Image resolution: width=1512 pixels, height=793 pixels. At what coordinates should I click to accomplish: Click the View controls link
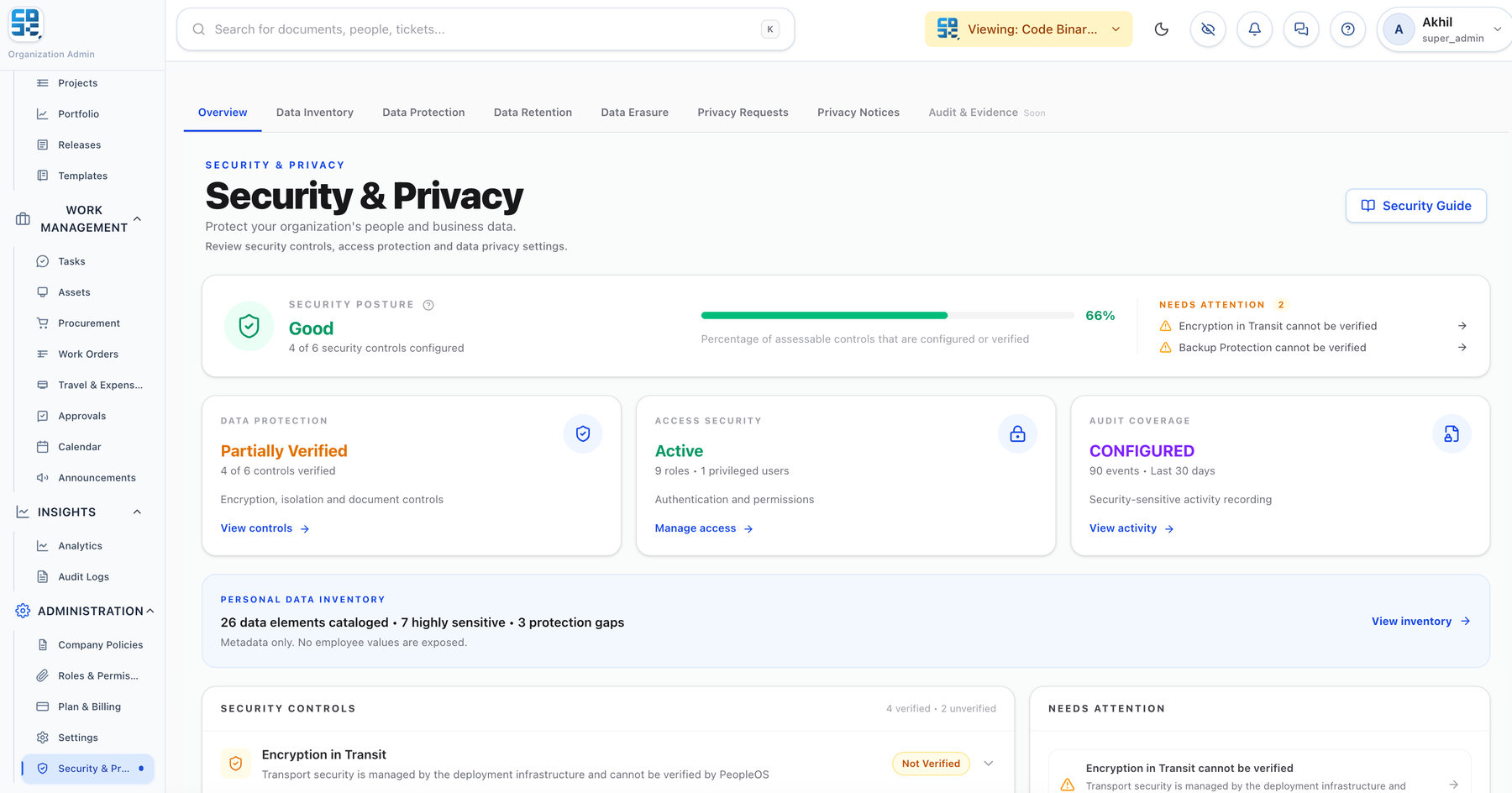[x=265, y=528]
